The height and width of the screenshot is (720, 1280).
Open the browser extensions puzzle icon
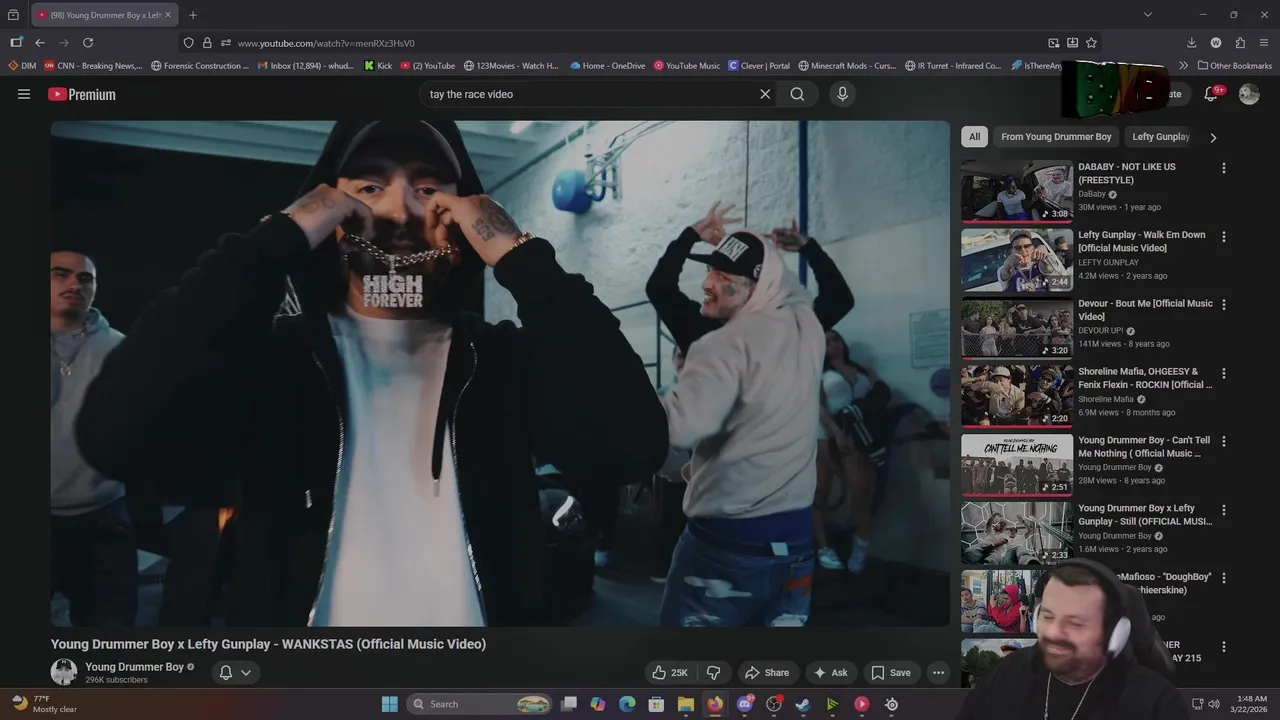tap(1240, 43)
